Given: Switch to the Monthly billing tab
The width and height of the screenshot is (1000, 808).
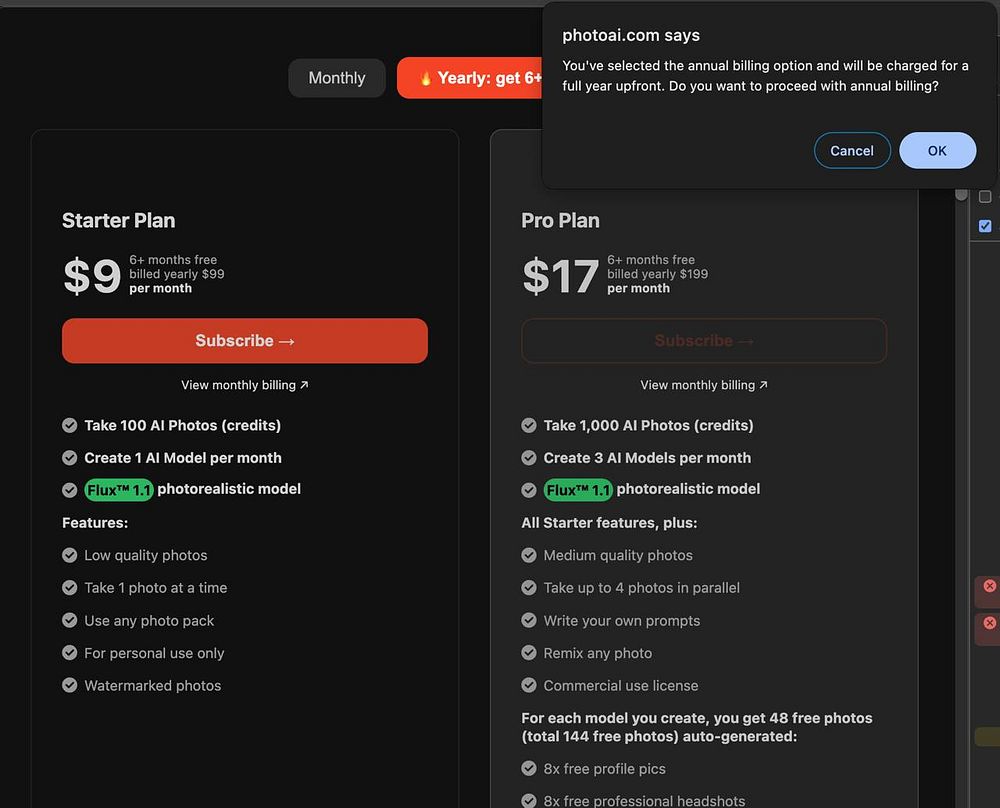Looking at the screenshot, I should click(337, 78).
